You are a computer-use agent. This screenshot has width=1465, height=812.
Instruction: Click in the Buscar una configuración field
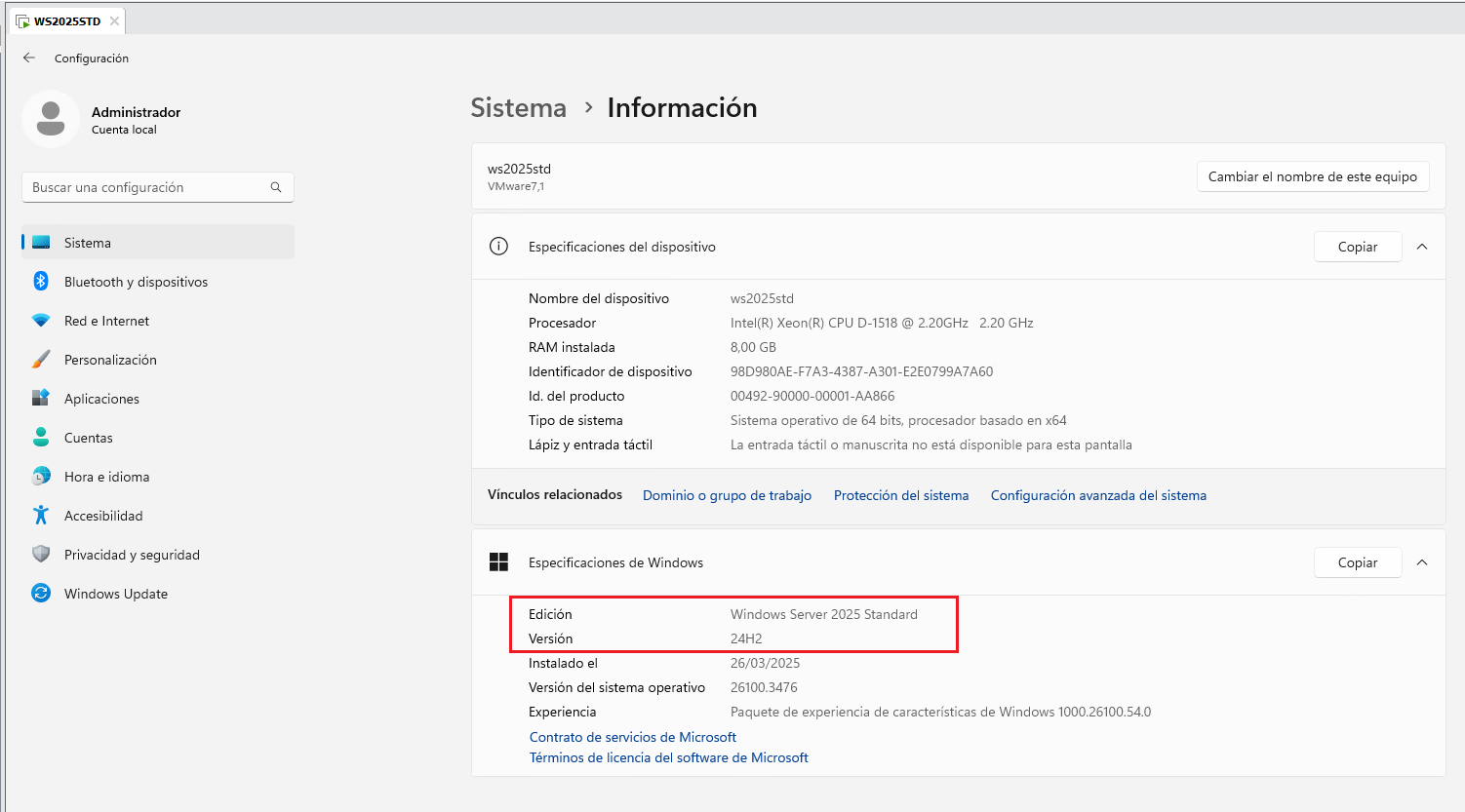146,187
